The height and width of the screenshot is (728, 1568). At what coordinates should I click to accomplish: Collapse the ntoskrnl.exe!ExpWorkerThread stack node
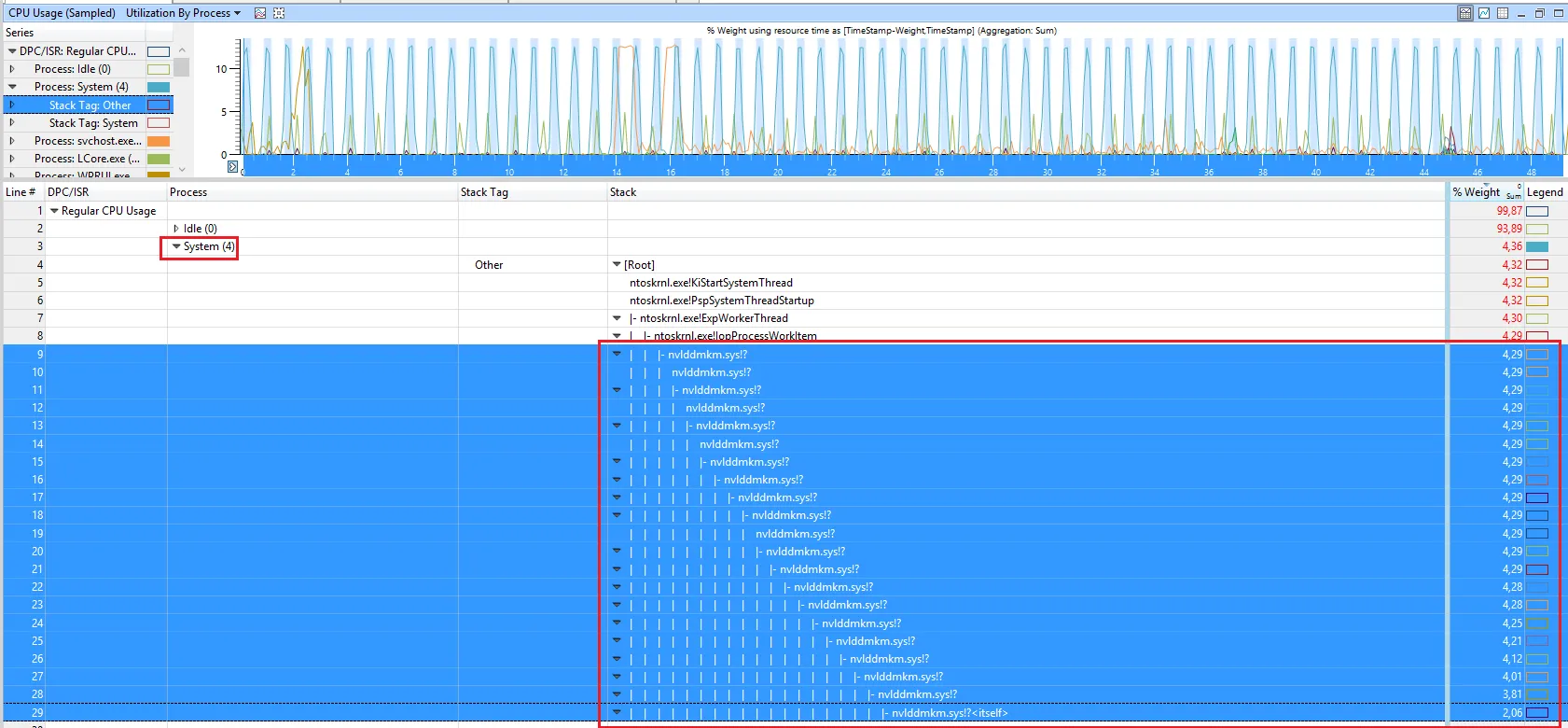(x=617, y=318)
